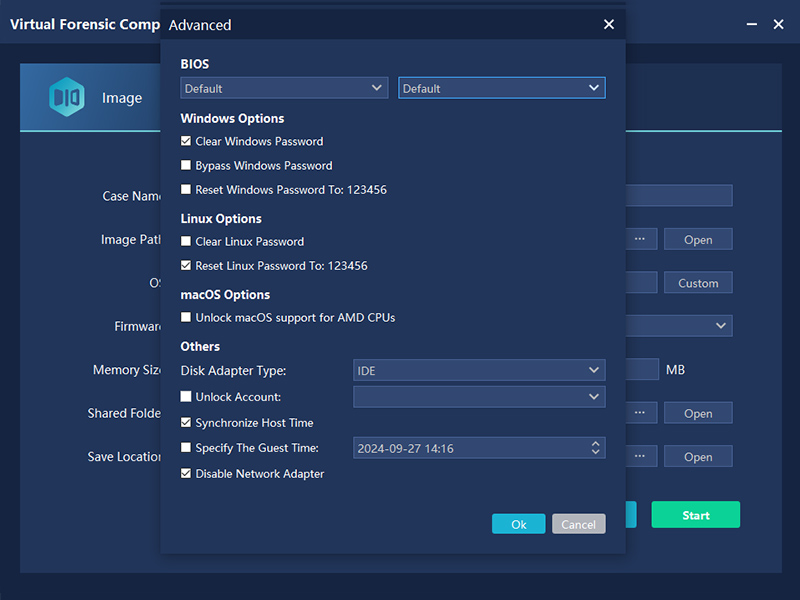
Task: Click the guest time field 2024-09-27 14:16
Action: (x=479, y=448)
